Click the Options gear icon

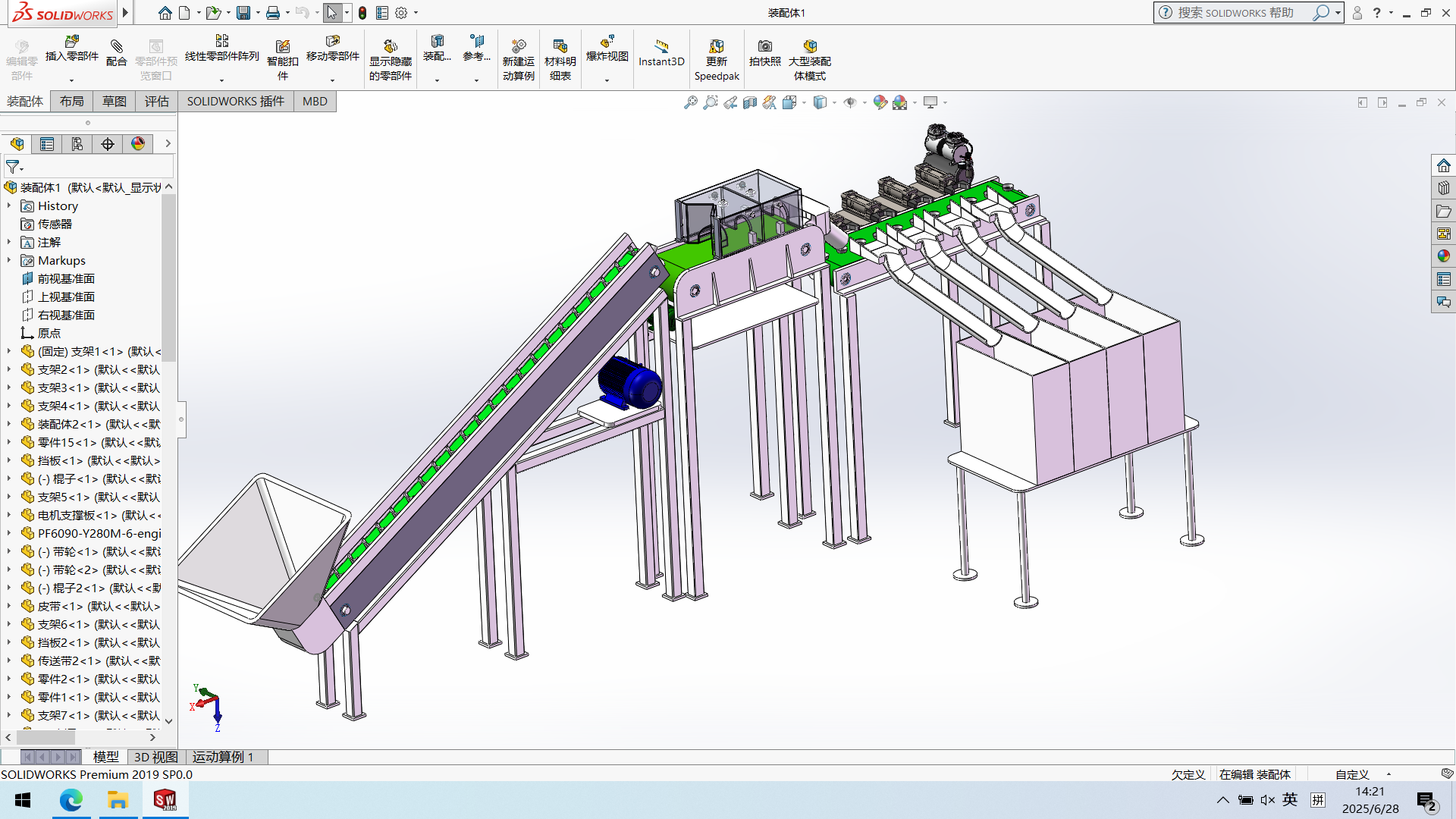pyautogui.click(x=401, y=13)
